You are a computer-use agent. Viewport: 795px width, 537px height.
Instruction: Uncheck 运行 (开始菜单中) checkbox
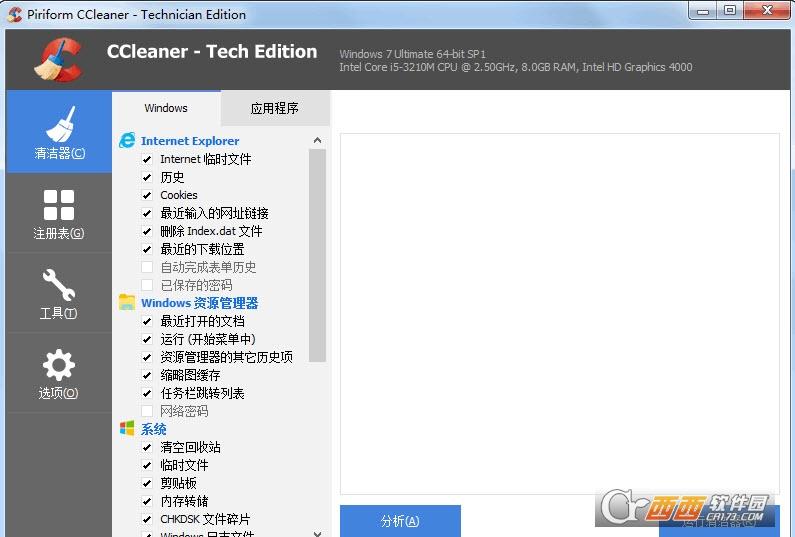[x=147, y=339]
